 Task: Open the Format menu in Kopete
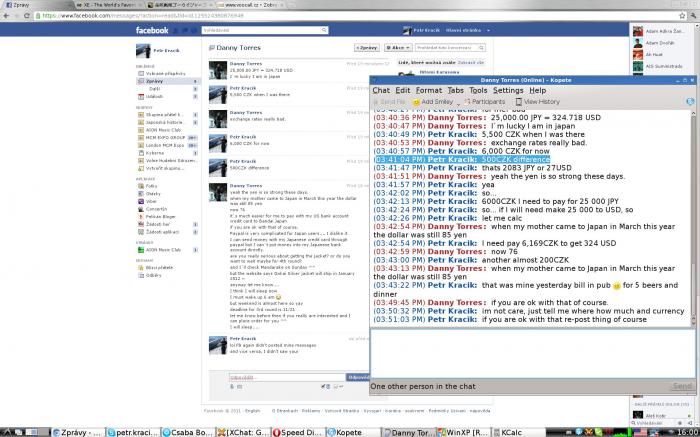[x=429, y=90]
